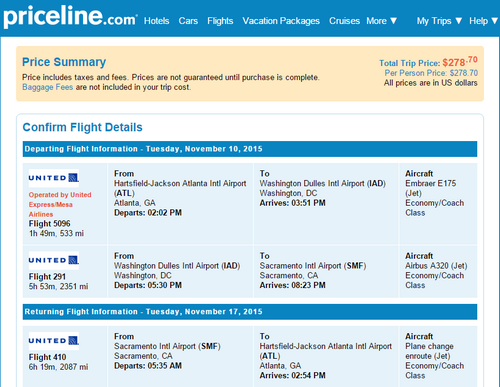Open the Baggage Fees link
The width and height of the screenshot is (500, 387).
[47, 87]
